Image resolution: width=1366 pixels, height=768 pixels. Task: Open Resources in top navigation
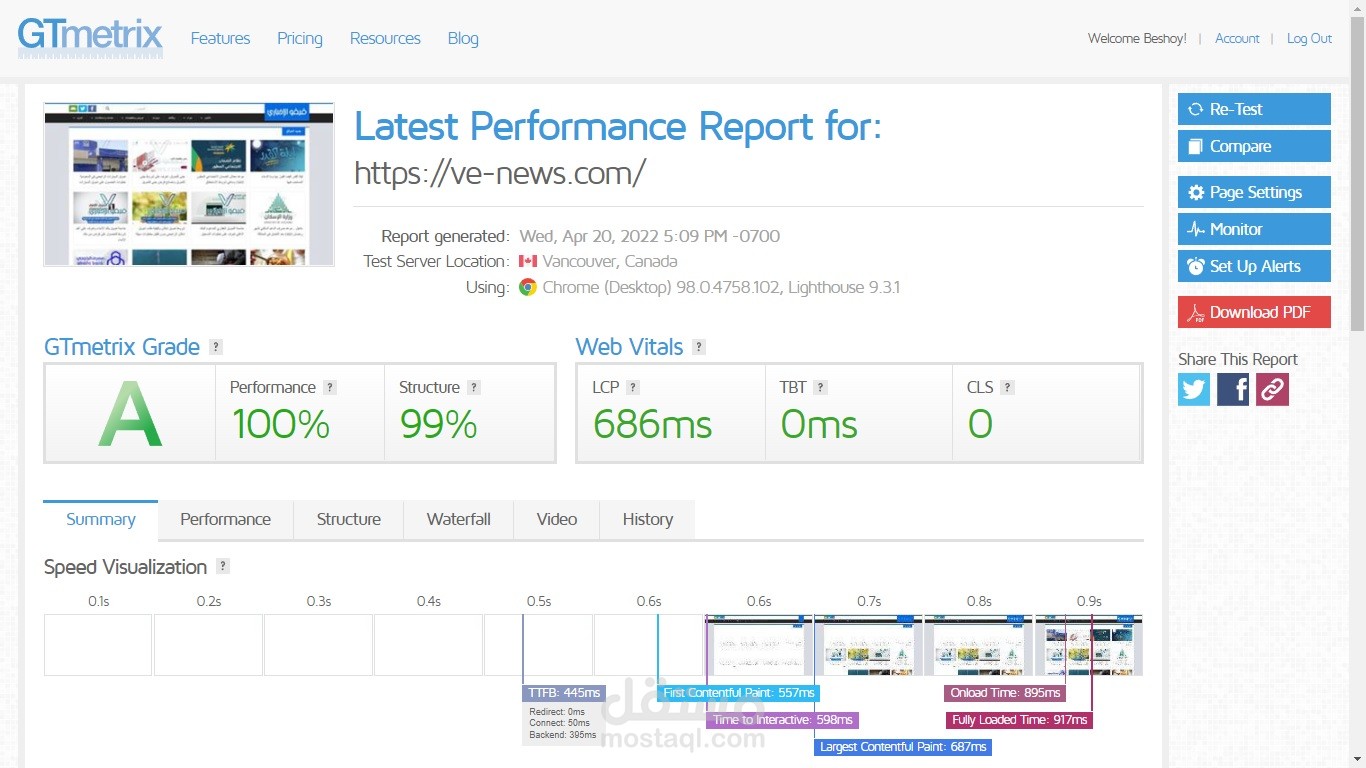pyautogui.click(x=385, y=38)
